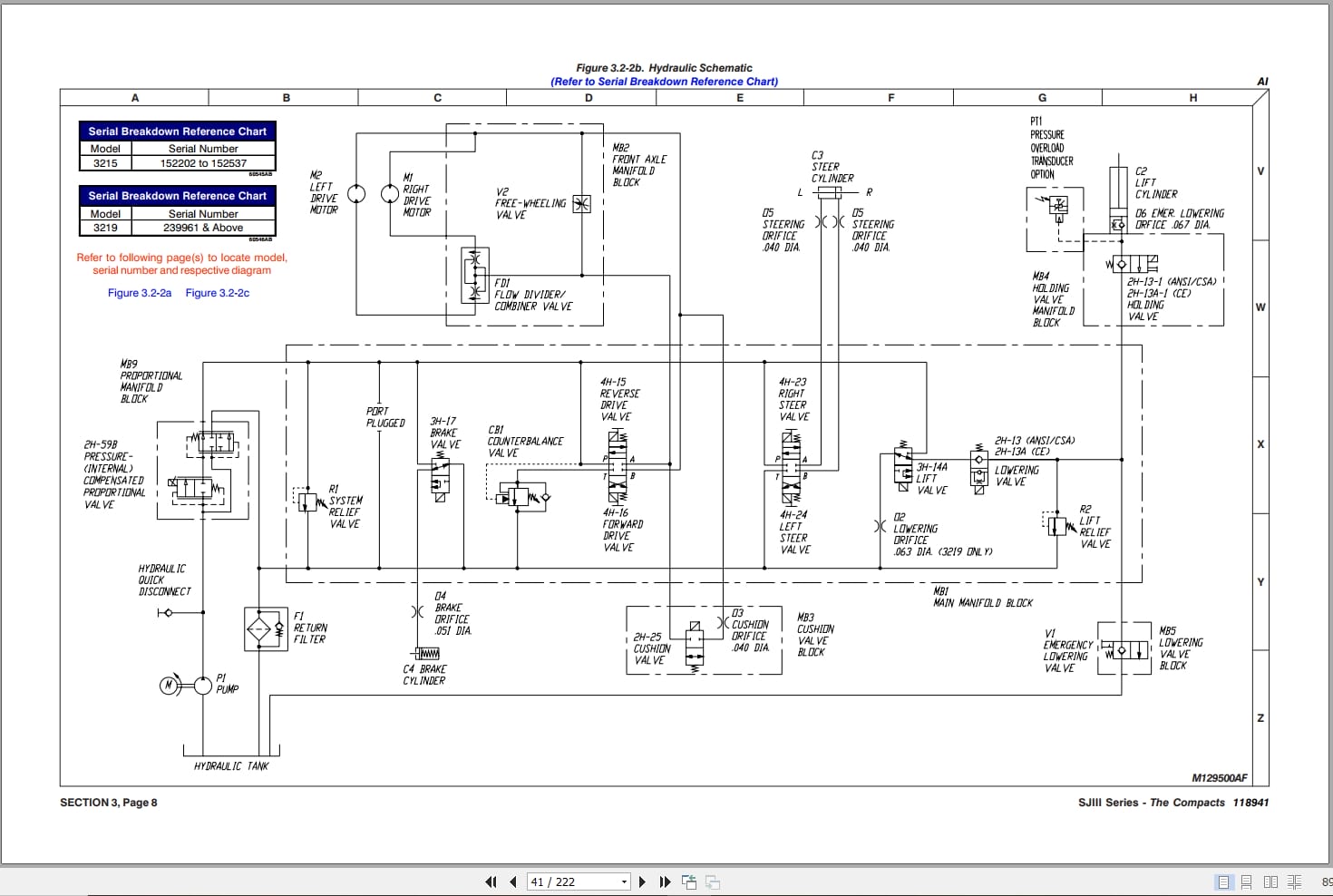
Task: Click the 3H-14A LIFT VALVE label
Action: click(x=932, y=479)
